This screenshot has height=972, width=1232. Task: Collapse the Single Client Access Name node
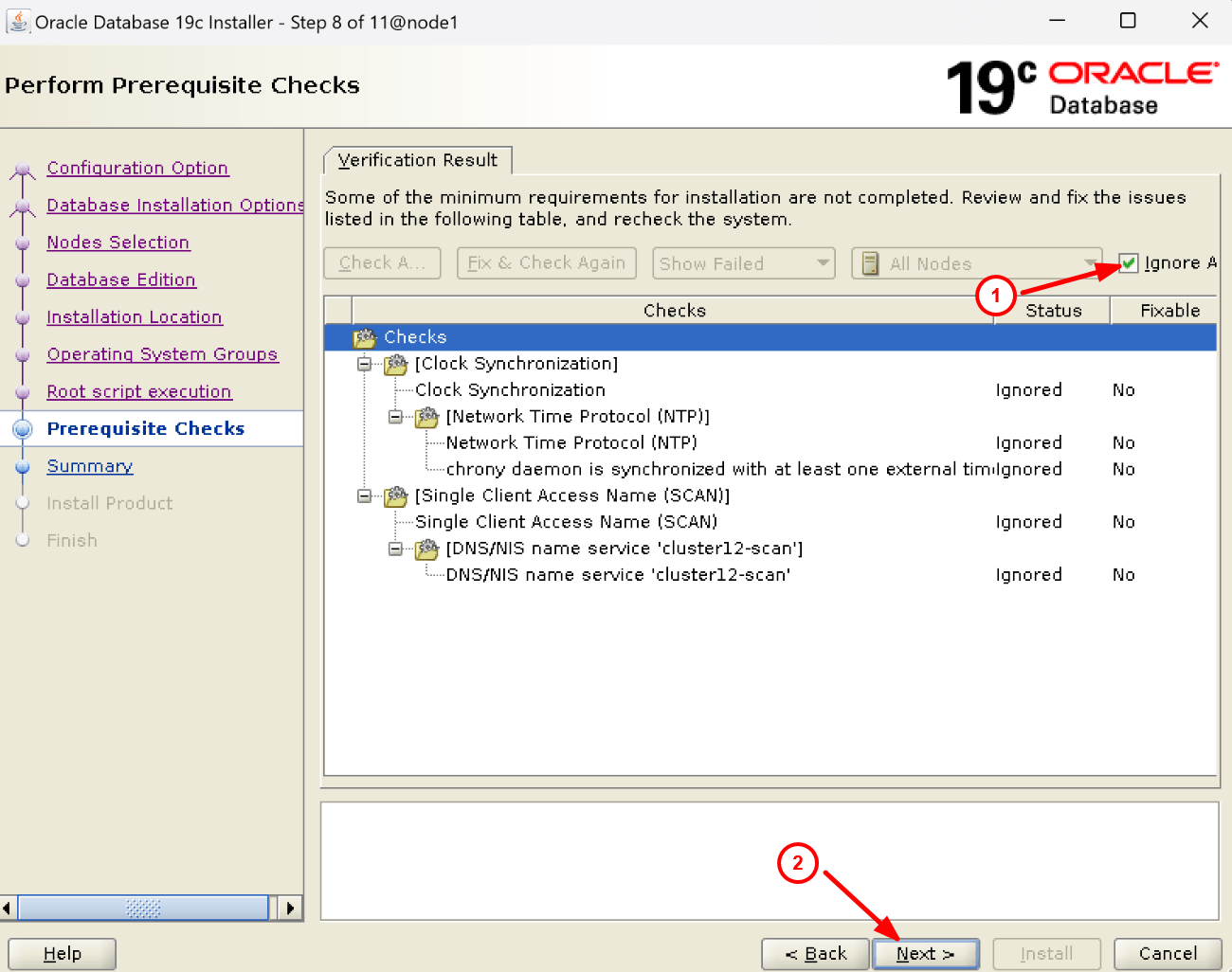[x=364, y=495]
